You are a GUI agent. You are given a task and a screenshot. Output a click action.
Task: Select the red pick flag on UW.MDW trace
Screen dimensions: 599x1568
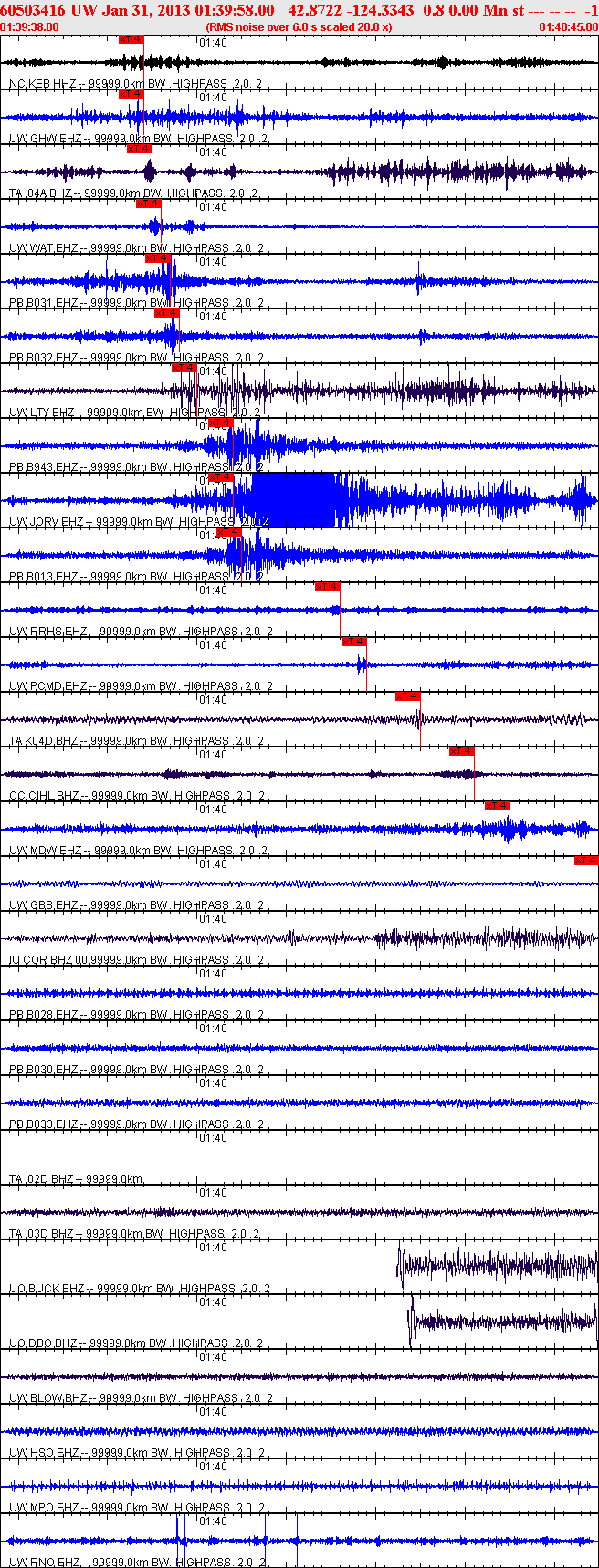pyautogui.click(x=497, y=806)
